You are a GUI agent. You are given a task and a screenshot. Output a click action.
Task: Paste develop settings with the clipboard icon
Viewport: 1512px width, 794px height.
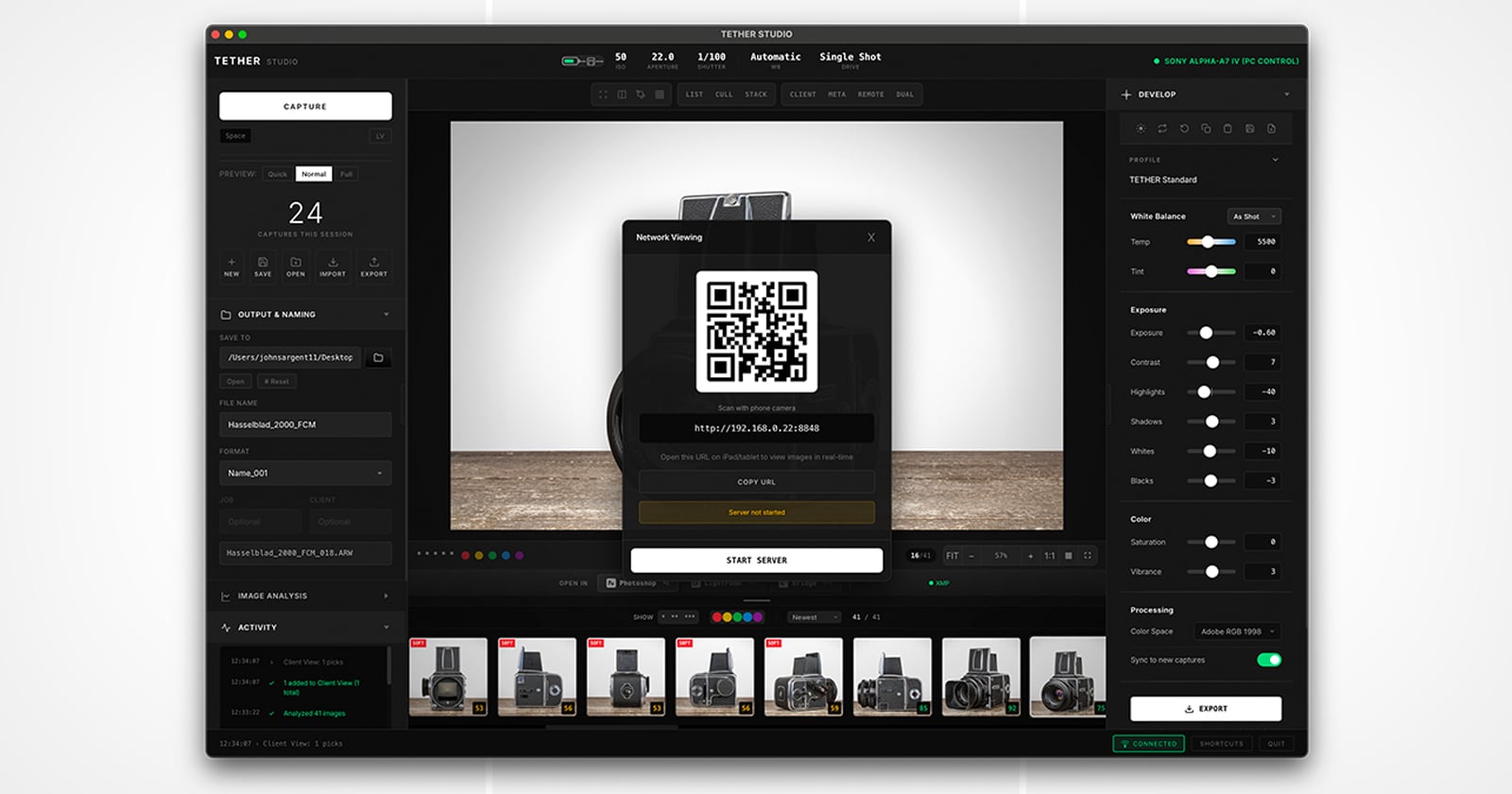click(1228, 129)
